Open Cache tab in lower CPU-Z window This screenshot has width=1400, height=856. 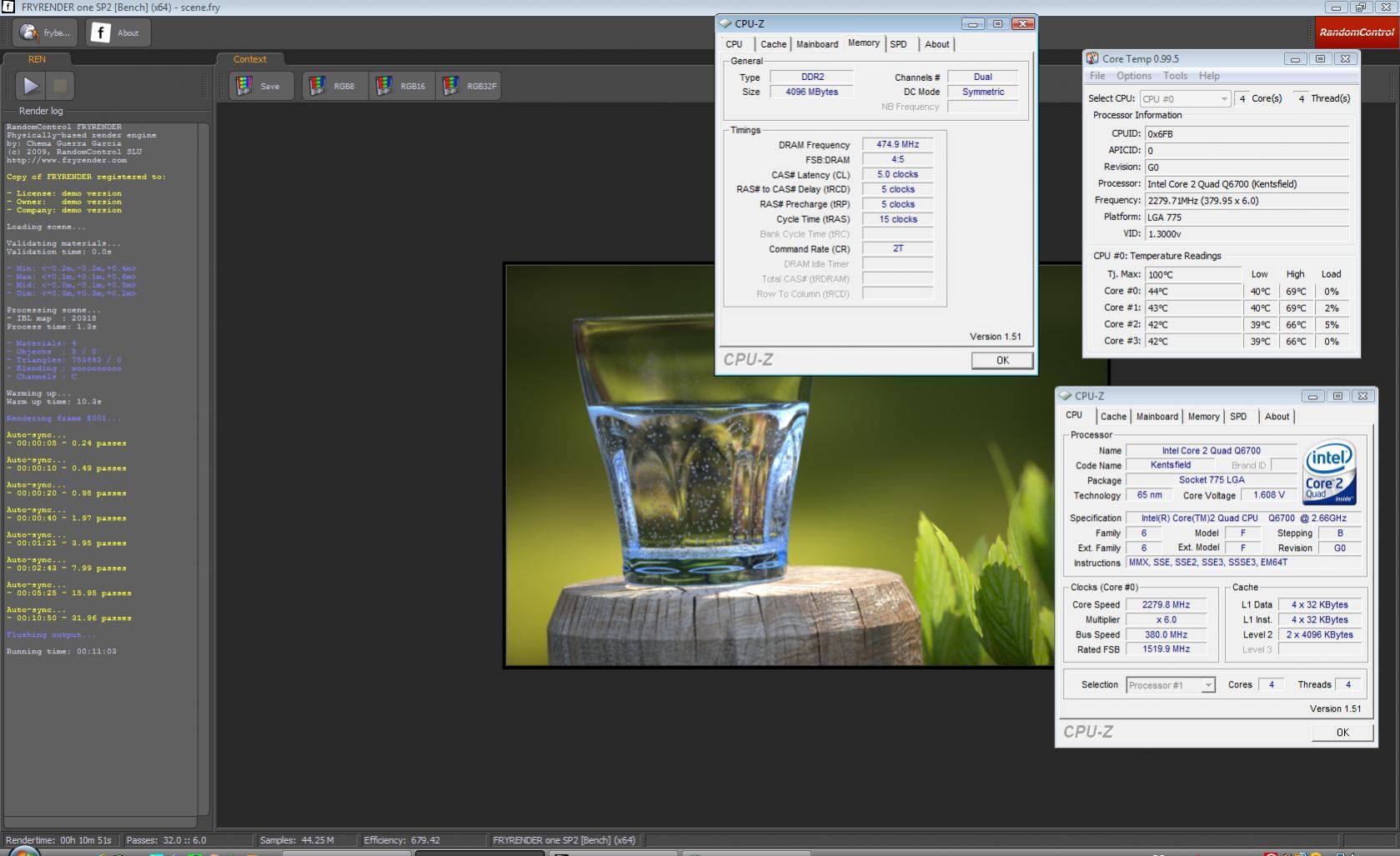point(1113,417)
